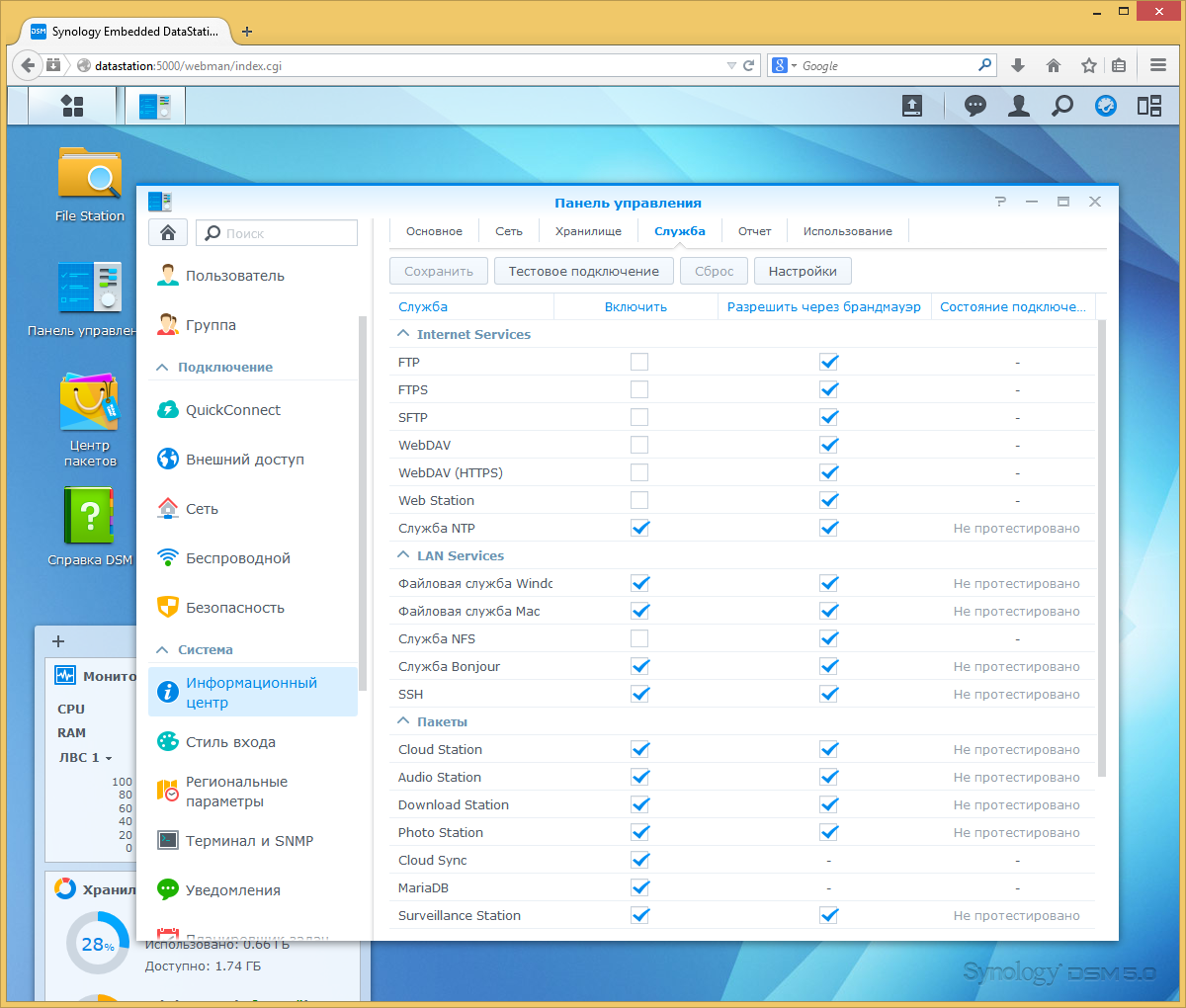Open Стиль входа settings
This screenshot has height=1008, width=1186.
pyautogui.click(x=253, y=742)
